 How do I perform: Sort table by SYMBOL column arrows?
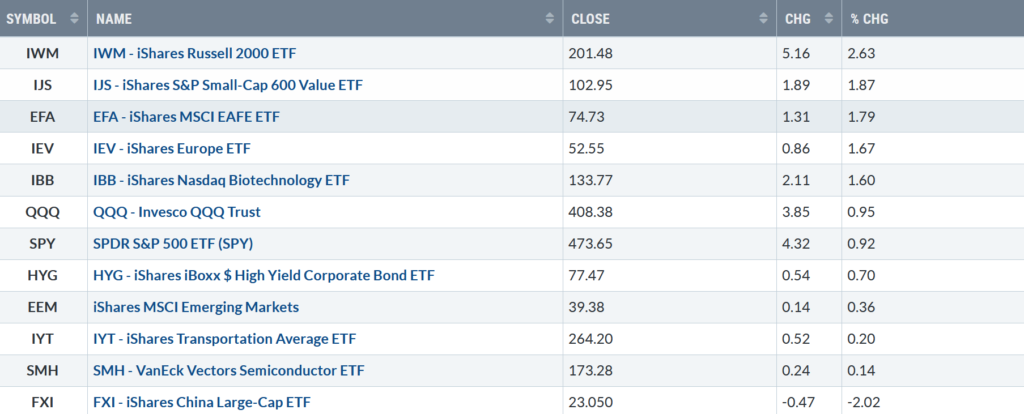pyautogui.click(x=74, y=19)
